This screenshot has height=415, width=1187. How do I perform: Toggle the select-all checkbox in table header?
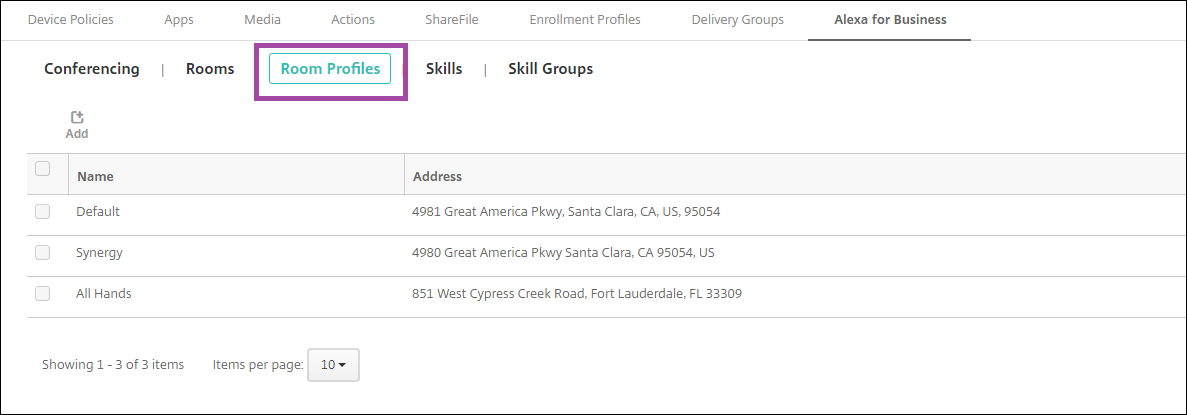pos(43,169)
